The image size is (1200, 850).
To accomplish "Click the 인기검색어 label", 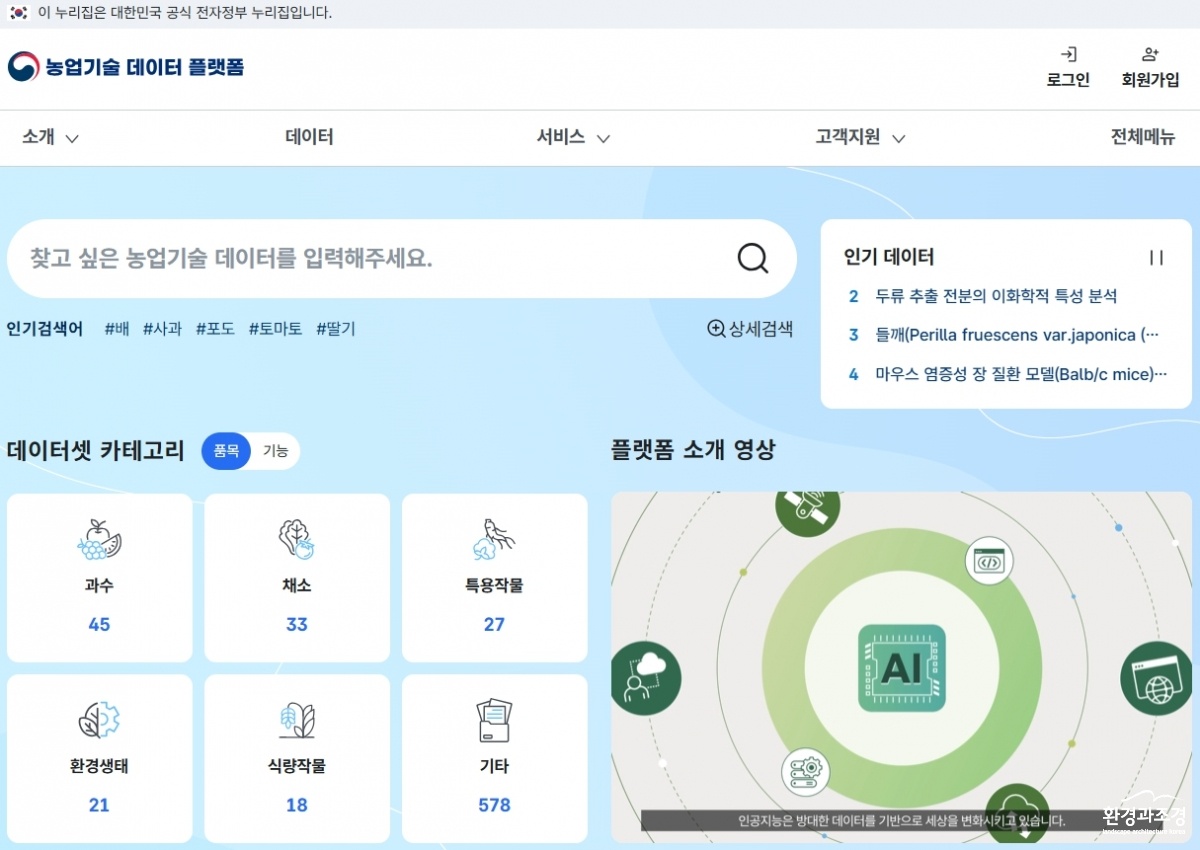I will click(45, 328).
